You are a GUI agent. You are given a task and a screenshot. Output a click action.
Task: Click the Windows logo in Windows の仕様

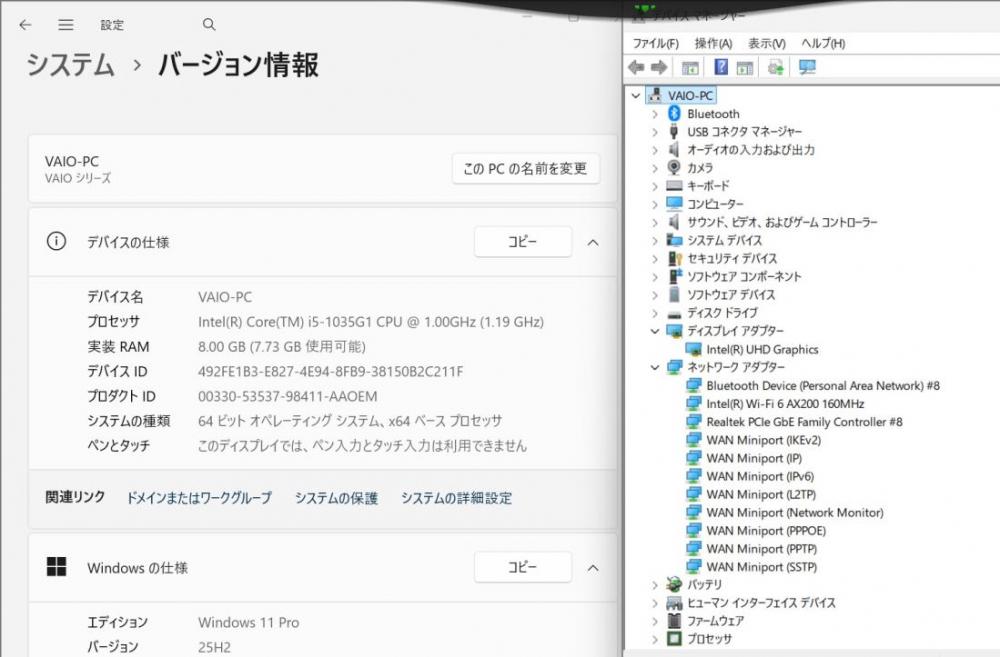pyautogui.click(x=56, y=566)
